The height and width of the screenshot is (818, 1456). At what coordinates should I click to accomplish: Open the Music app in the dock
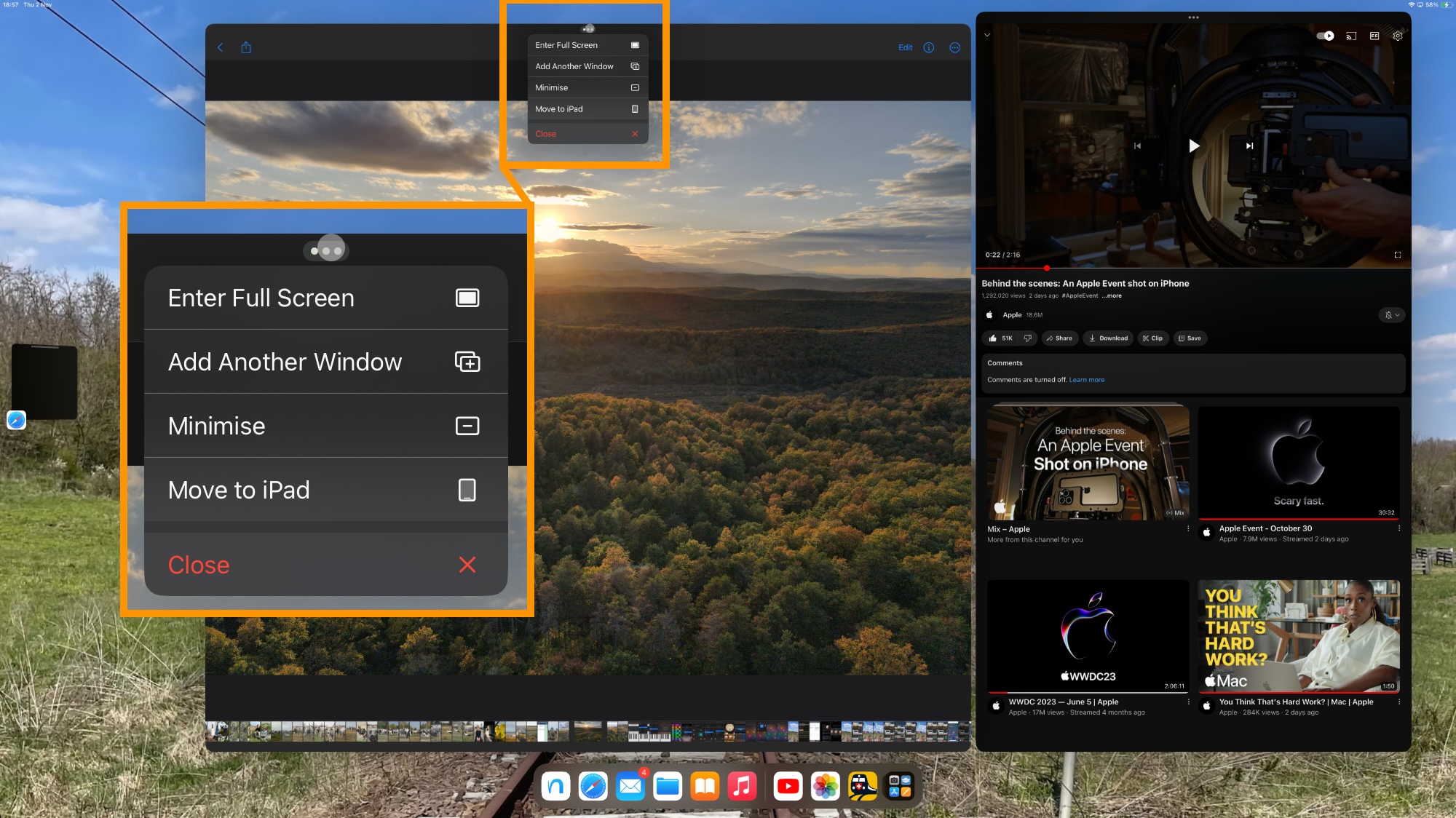(x=742, y=786)
